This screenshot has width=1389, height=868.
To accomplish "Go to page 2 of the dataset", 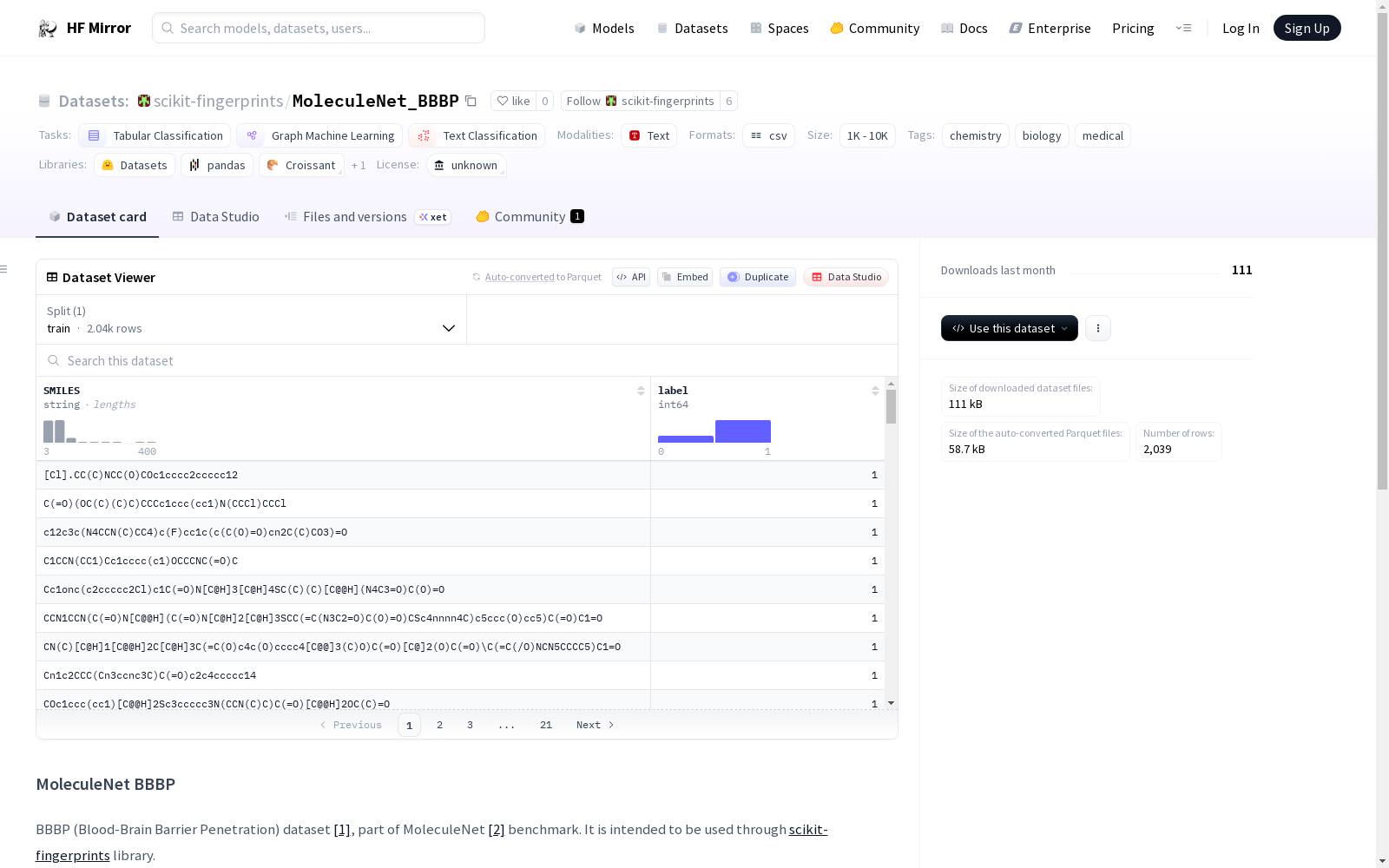I will coord(439,725).
